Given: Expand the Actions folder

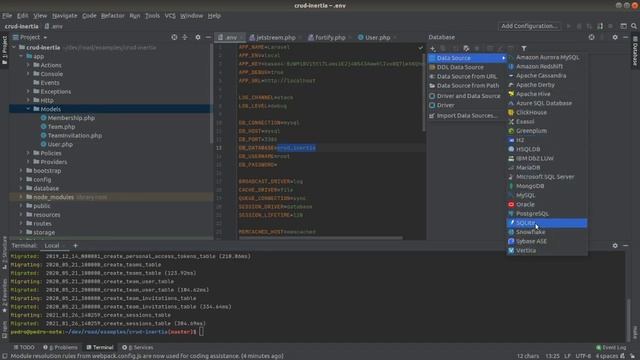Looking at the screenshot, I should click(28, 65).
